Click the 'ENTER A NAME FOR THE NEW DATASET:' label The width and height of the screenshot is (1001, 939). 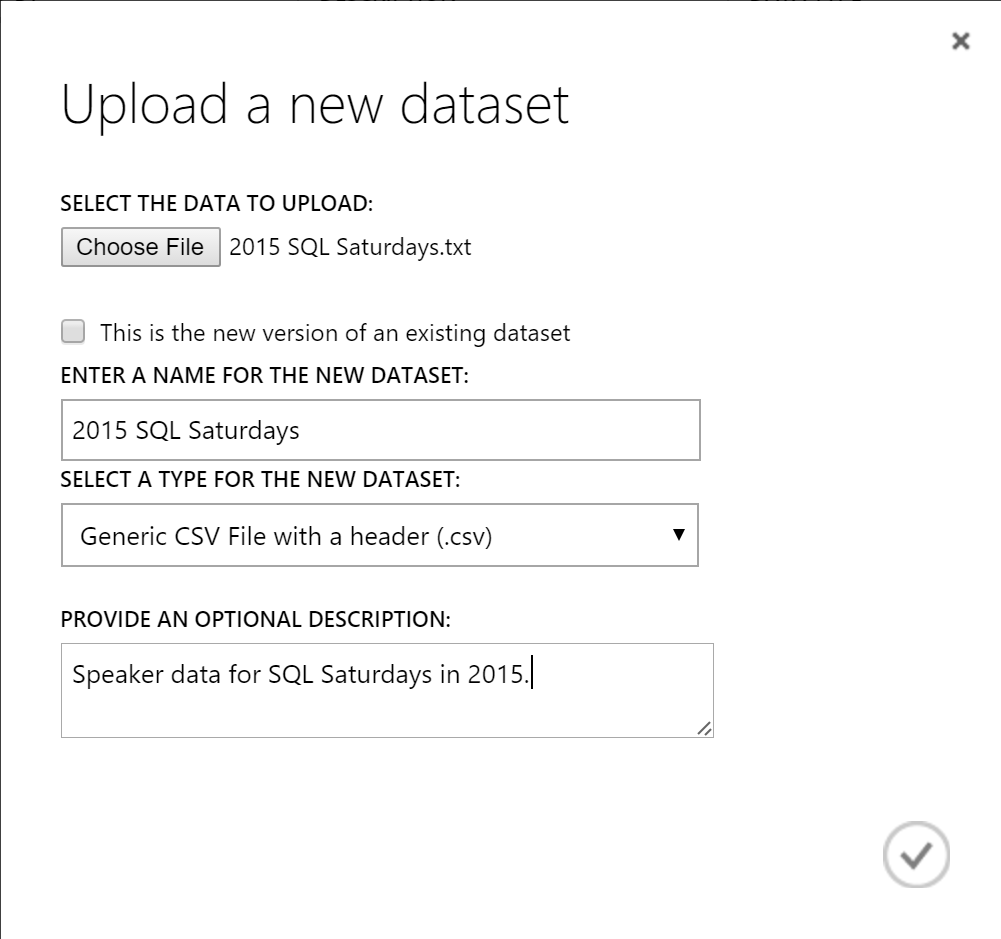(264, 375)
